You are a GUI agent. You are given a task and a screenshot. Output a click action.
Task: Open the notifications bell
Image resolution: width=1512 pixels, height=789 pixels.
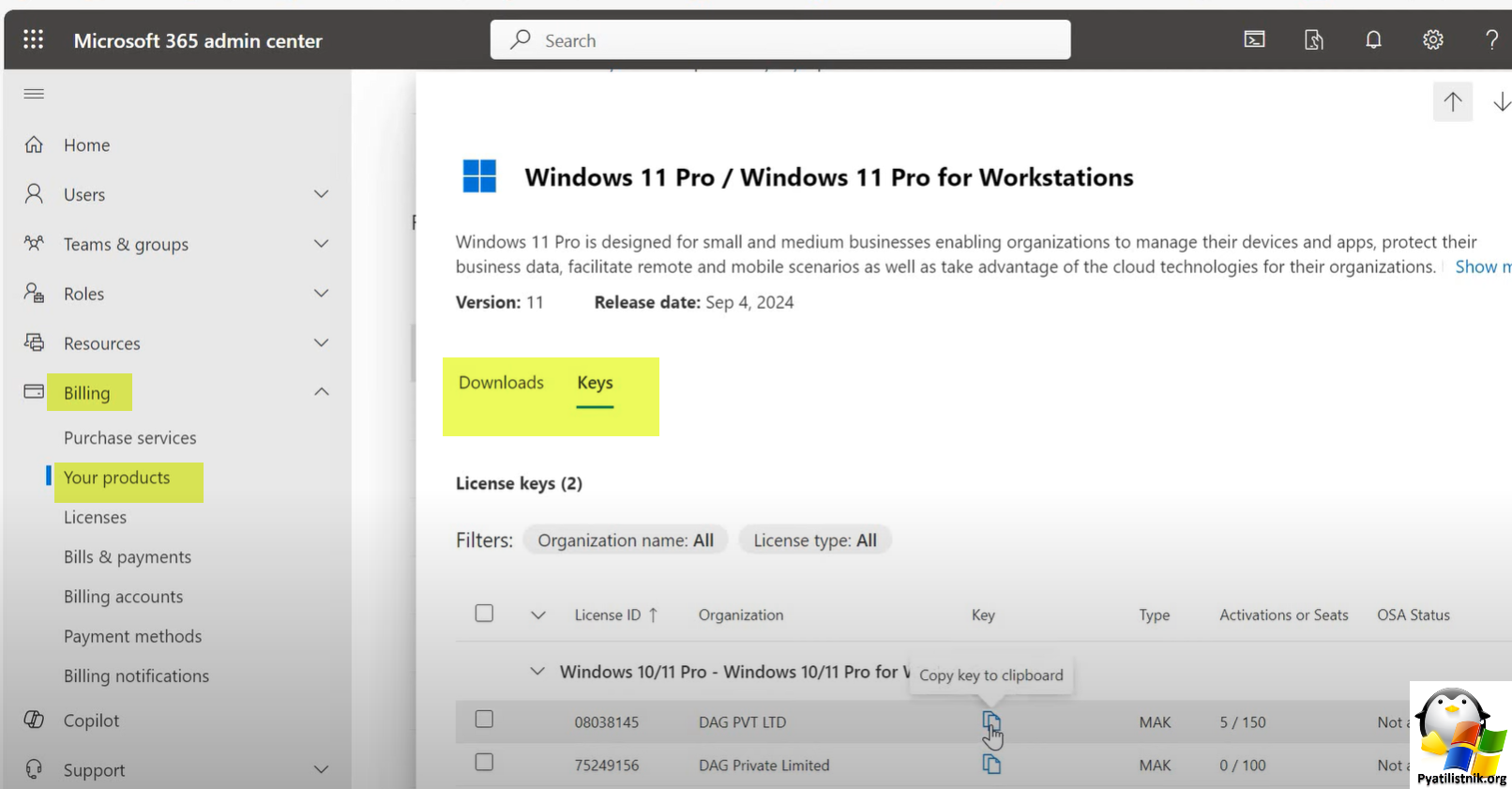[1373, 39]
